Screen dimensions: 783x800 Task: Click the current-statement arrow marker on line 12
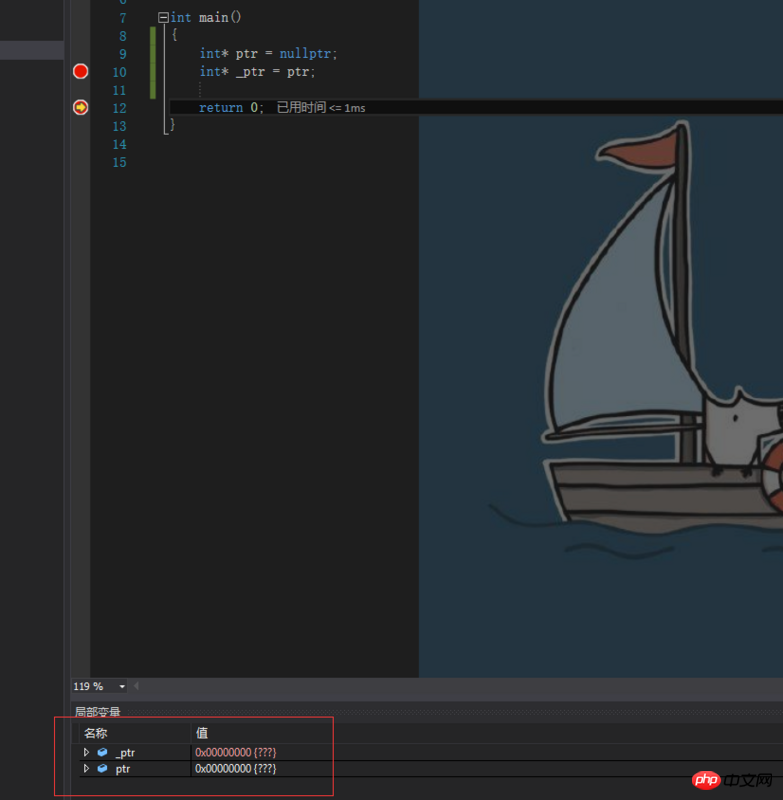point(80,107)
